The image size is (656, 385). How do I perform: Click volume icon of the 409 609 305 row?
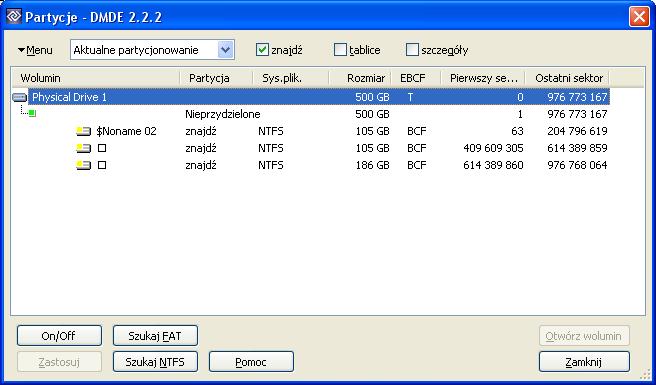point(83,148)
